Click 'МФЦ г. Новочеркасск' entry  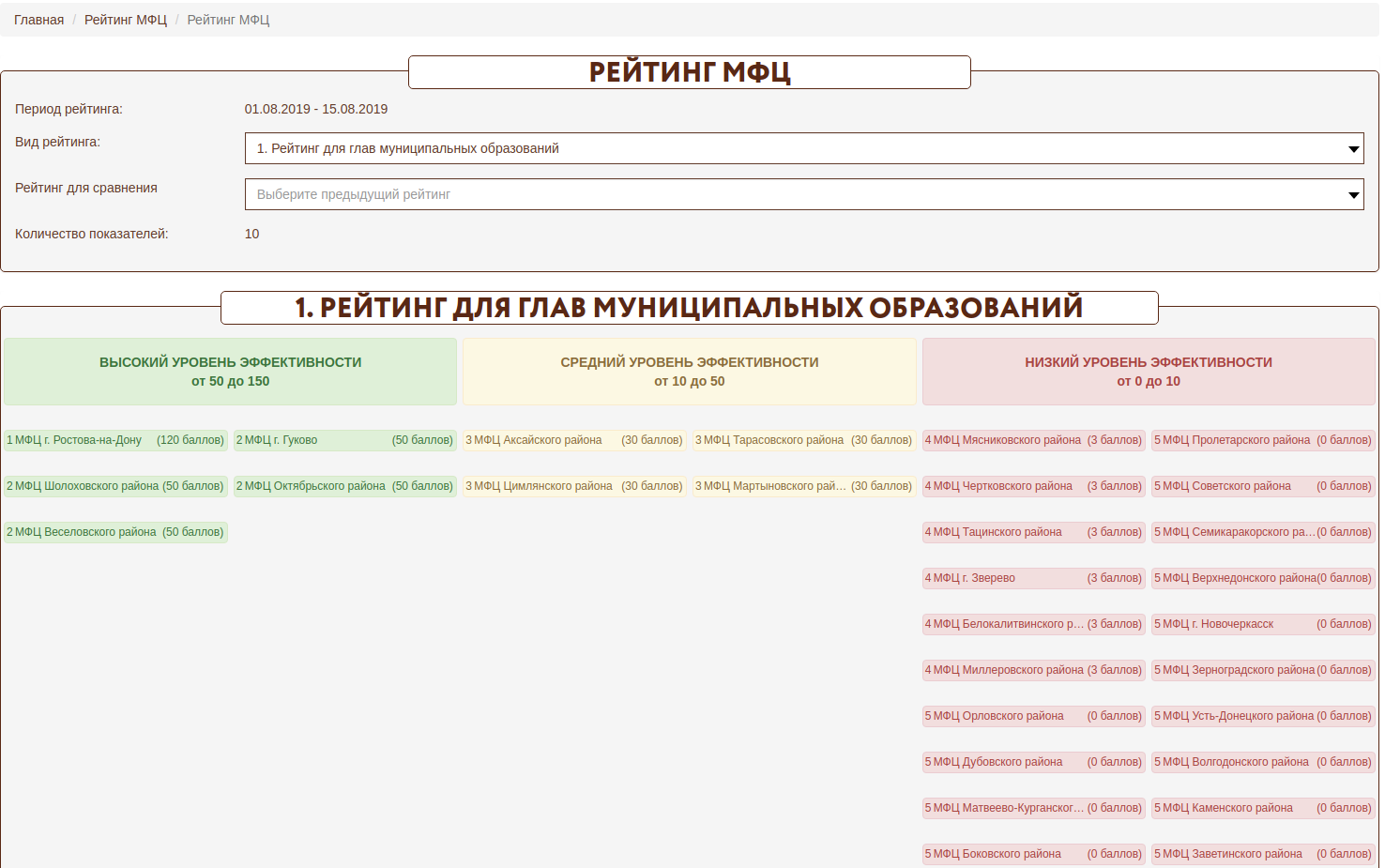point(1262,624)
